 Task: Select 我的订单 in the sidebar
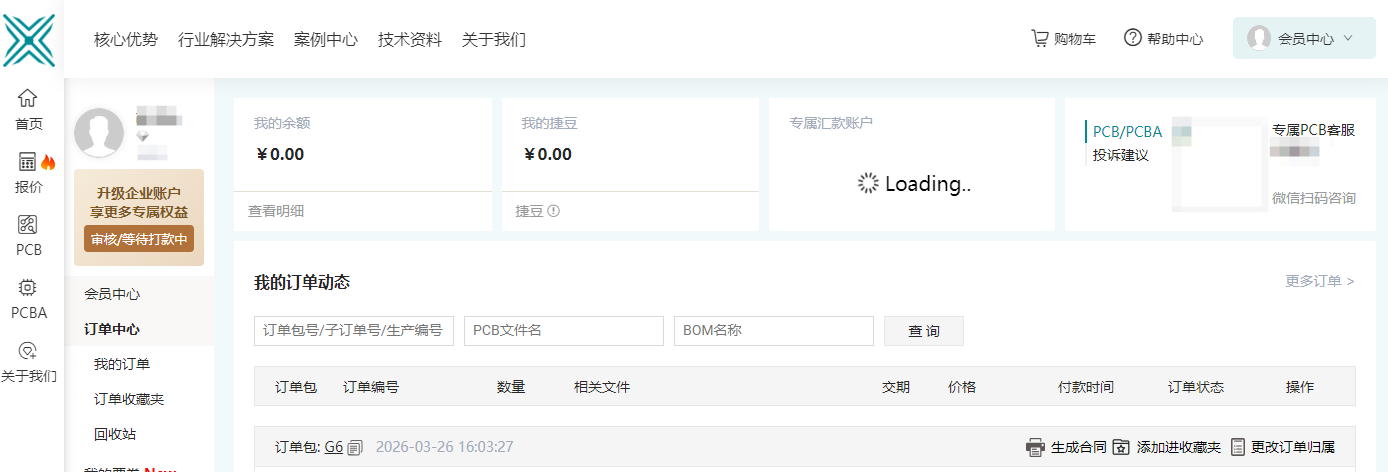click(122, 364)
